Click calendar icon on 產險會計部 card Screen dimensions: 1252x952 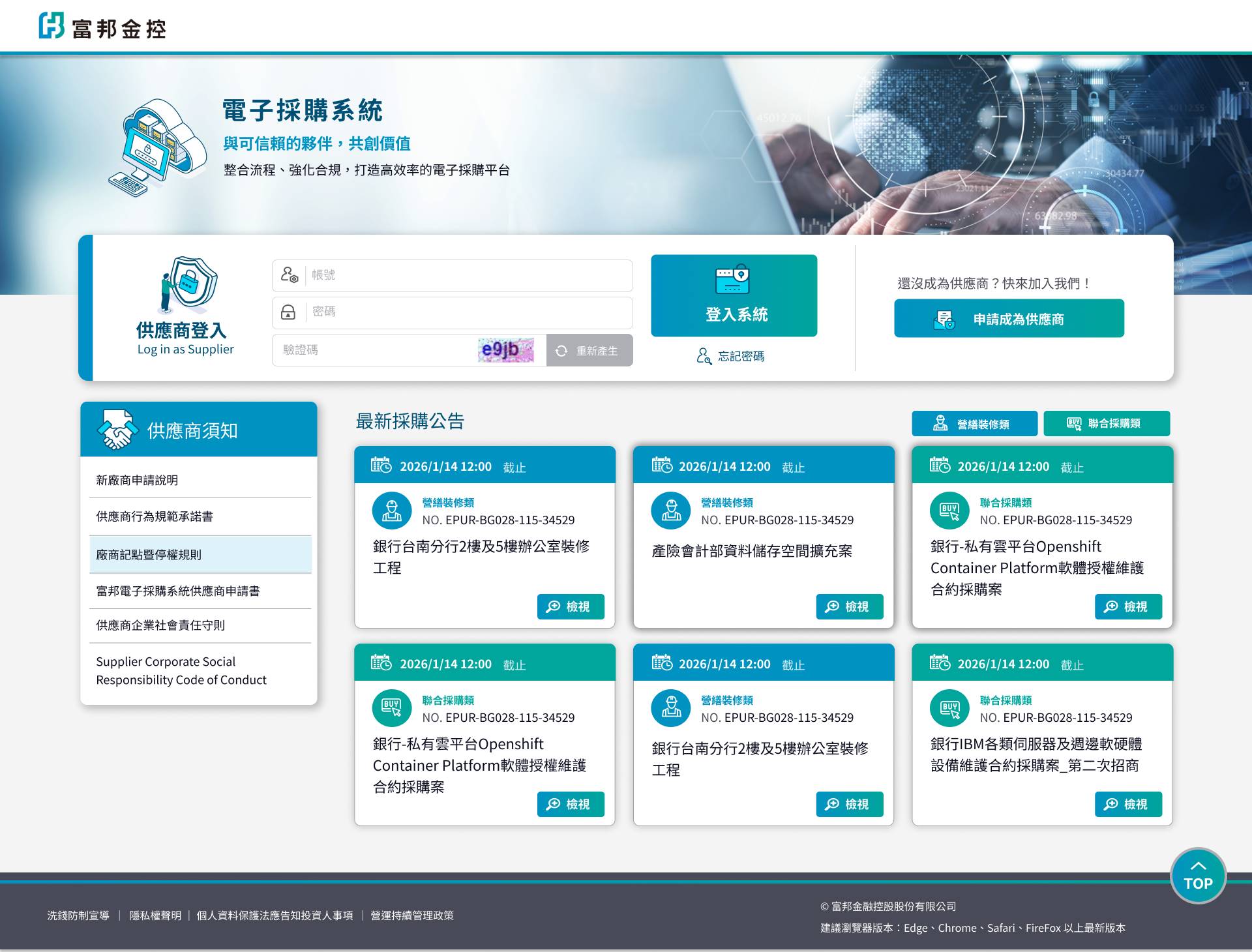[x=662, y=465]
